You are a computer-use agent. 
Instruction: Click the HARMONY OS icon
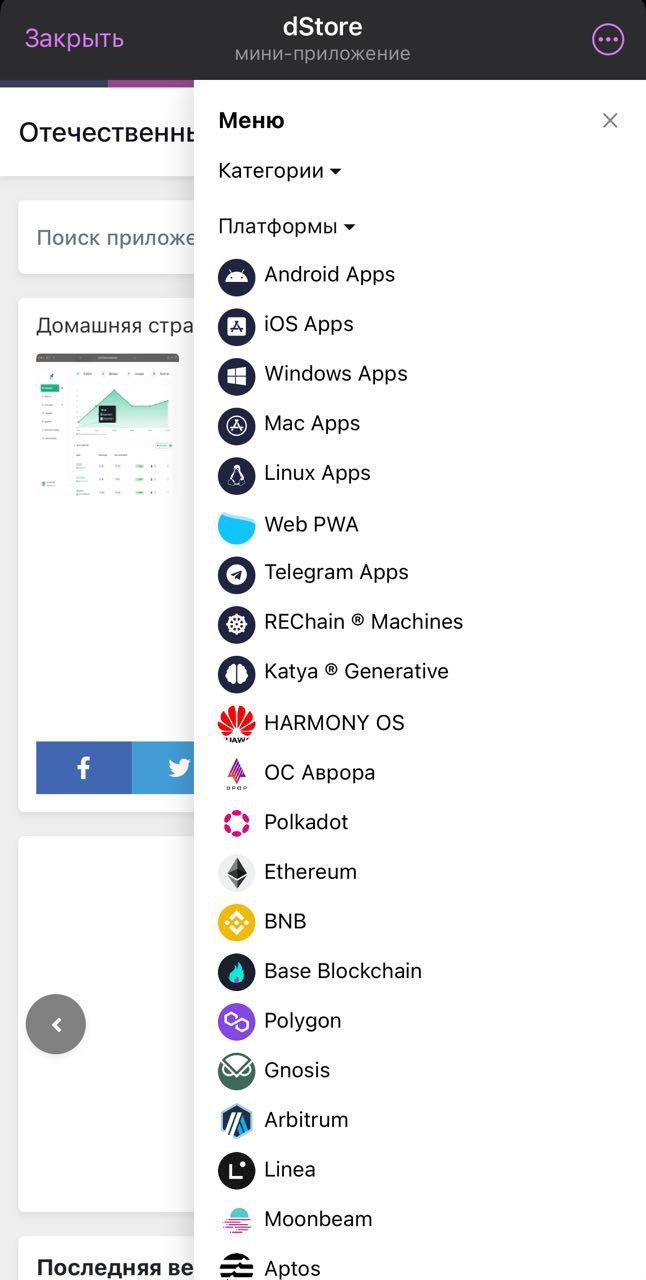[x=236, y=722]
